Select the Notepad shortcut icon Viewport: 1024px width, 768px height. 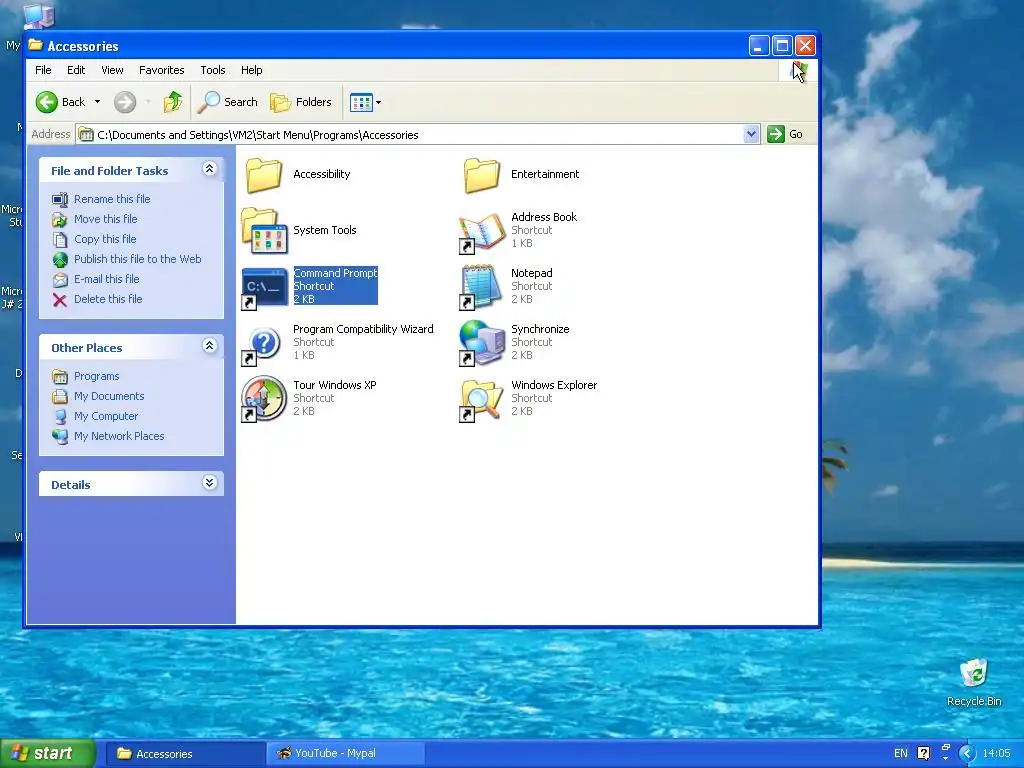[x=482, y=287]
